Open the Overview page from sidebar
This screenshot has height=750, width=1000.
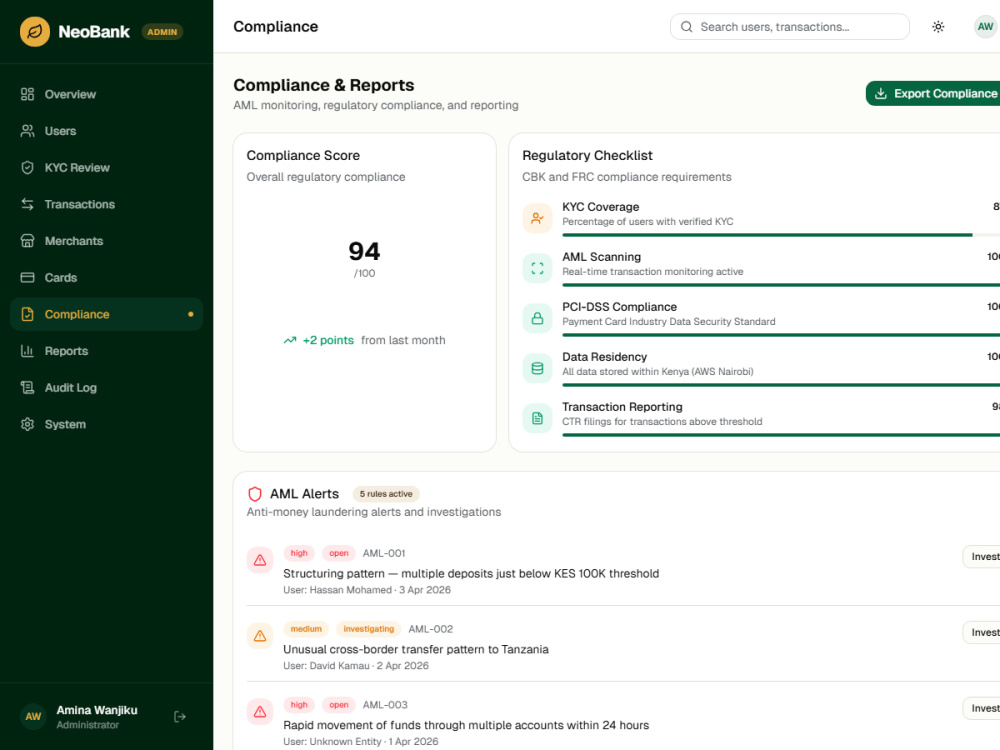click(x=107, y=94)
